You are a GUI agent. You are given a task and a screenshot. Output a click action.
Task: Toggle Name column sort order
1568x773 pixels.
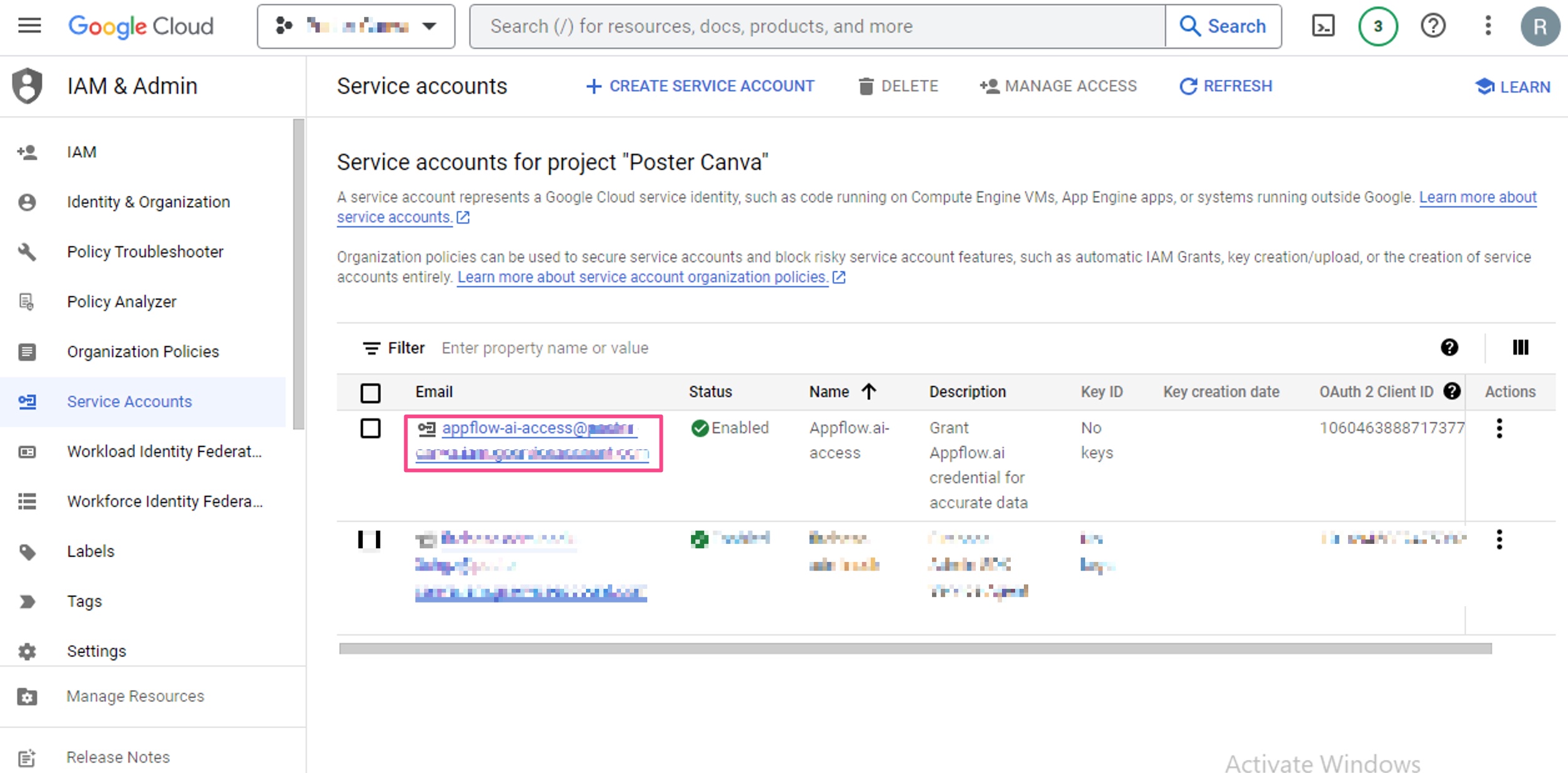click(869, 391)
